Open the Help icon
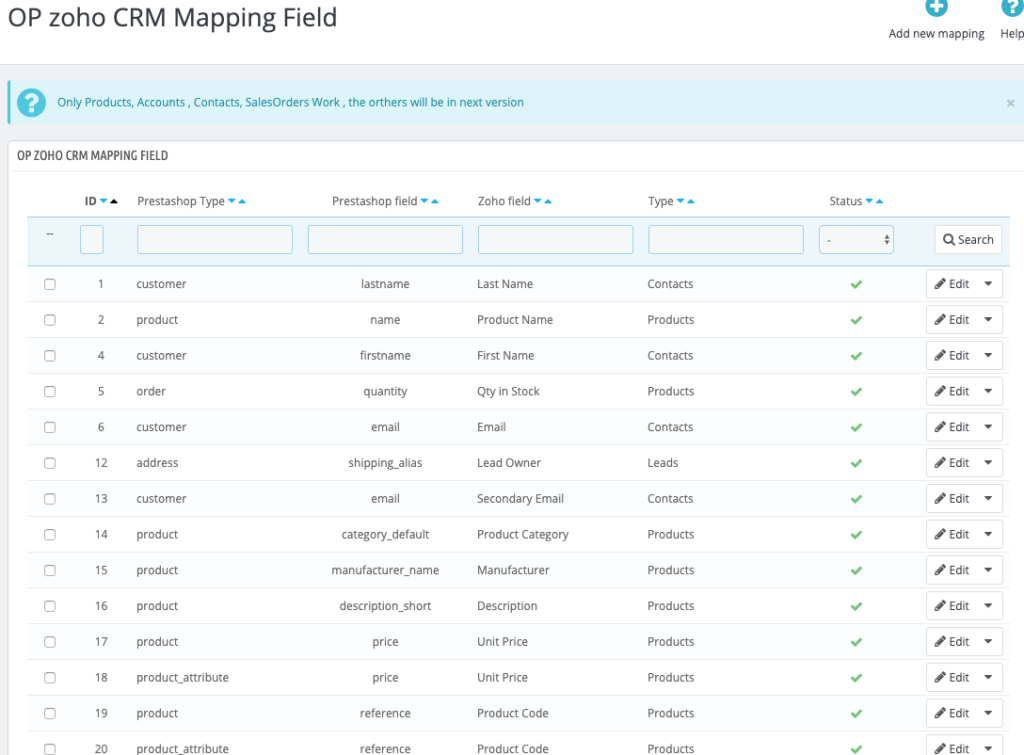This screenshot has width=1024, height=755. tap(1012, 7)
